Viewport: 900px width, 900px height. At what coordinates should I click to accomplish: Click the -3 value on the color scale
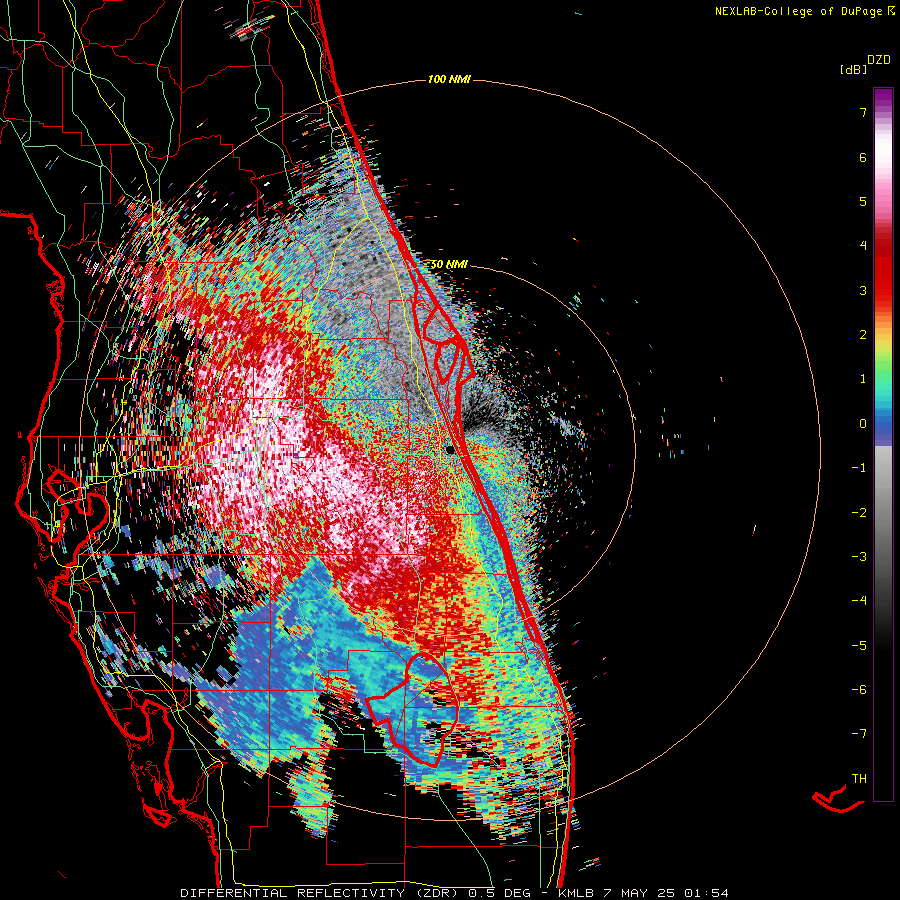(x=859, y=556)
